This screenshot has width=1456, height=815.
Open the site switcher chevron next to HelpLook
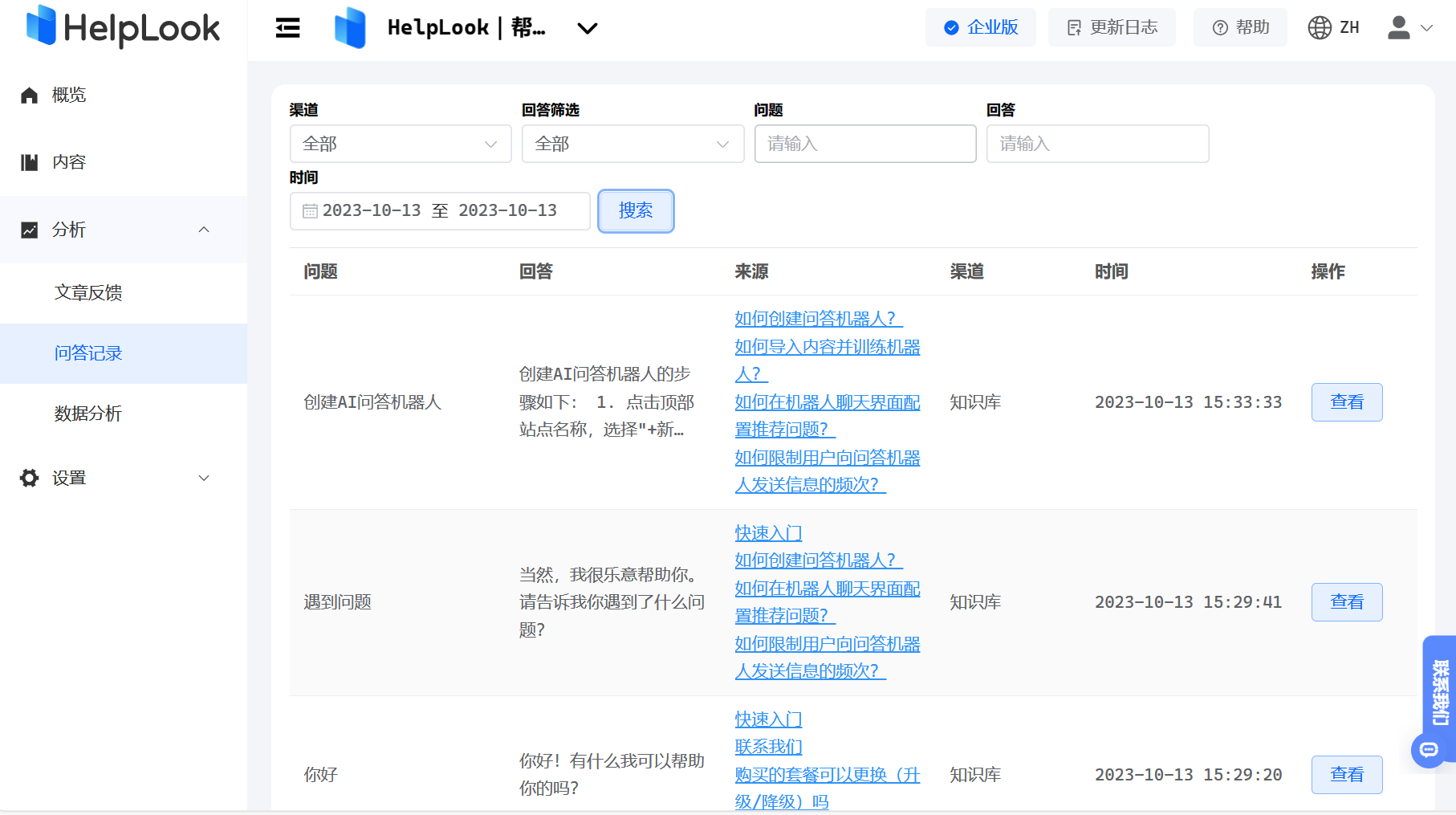[587, 28]
